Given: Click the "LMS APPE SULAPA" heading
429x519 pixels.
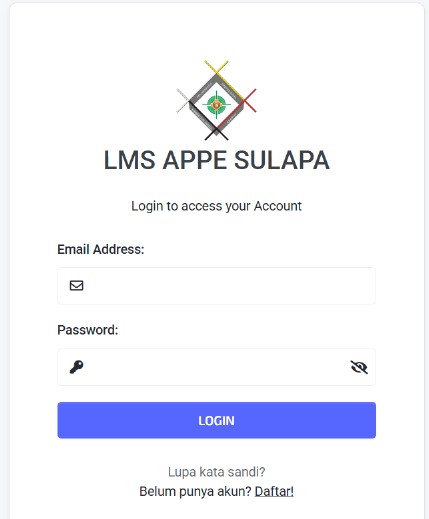Looking at the screenshot, I should (216, 160).
